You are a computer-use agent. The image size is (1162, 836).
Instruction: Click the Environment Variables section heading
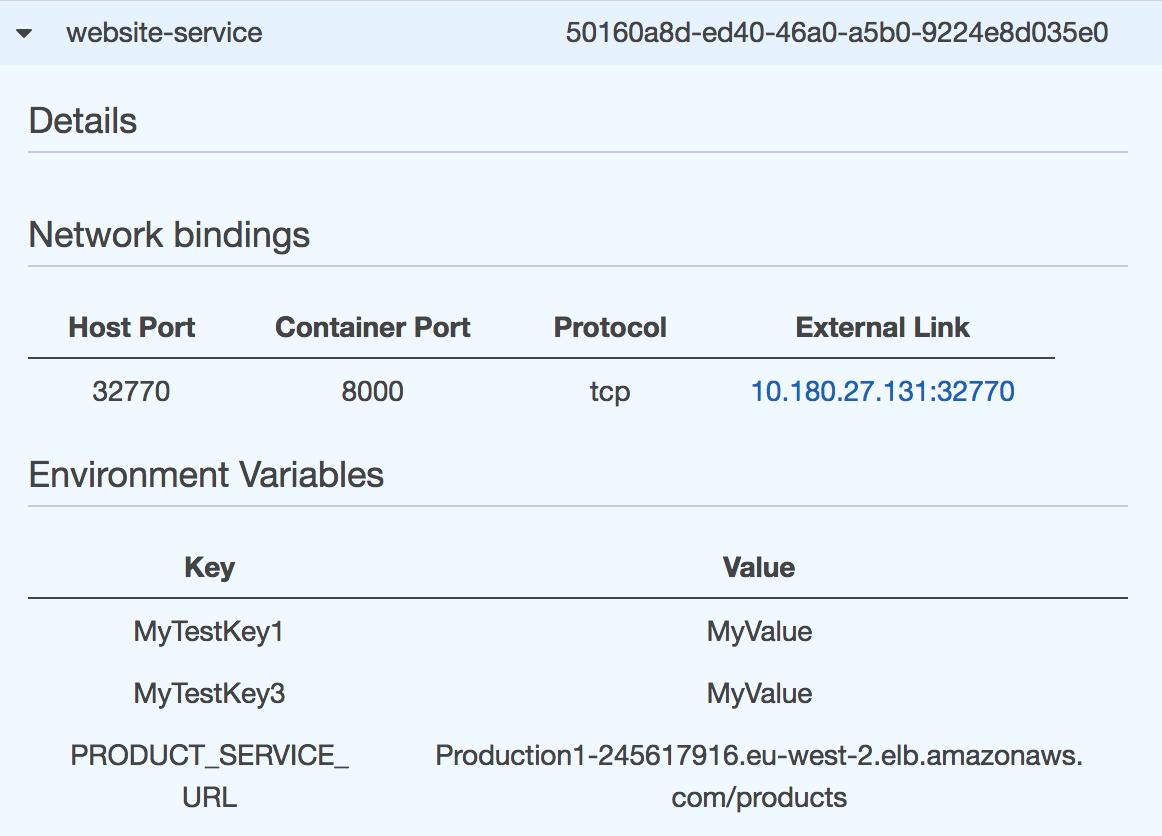pyautogui.click(x=206, y=474)
